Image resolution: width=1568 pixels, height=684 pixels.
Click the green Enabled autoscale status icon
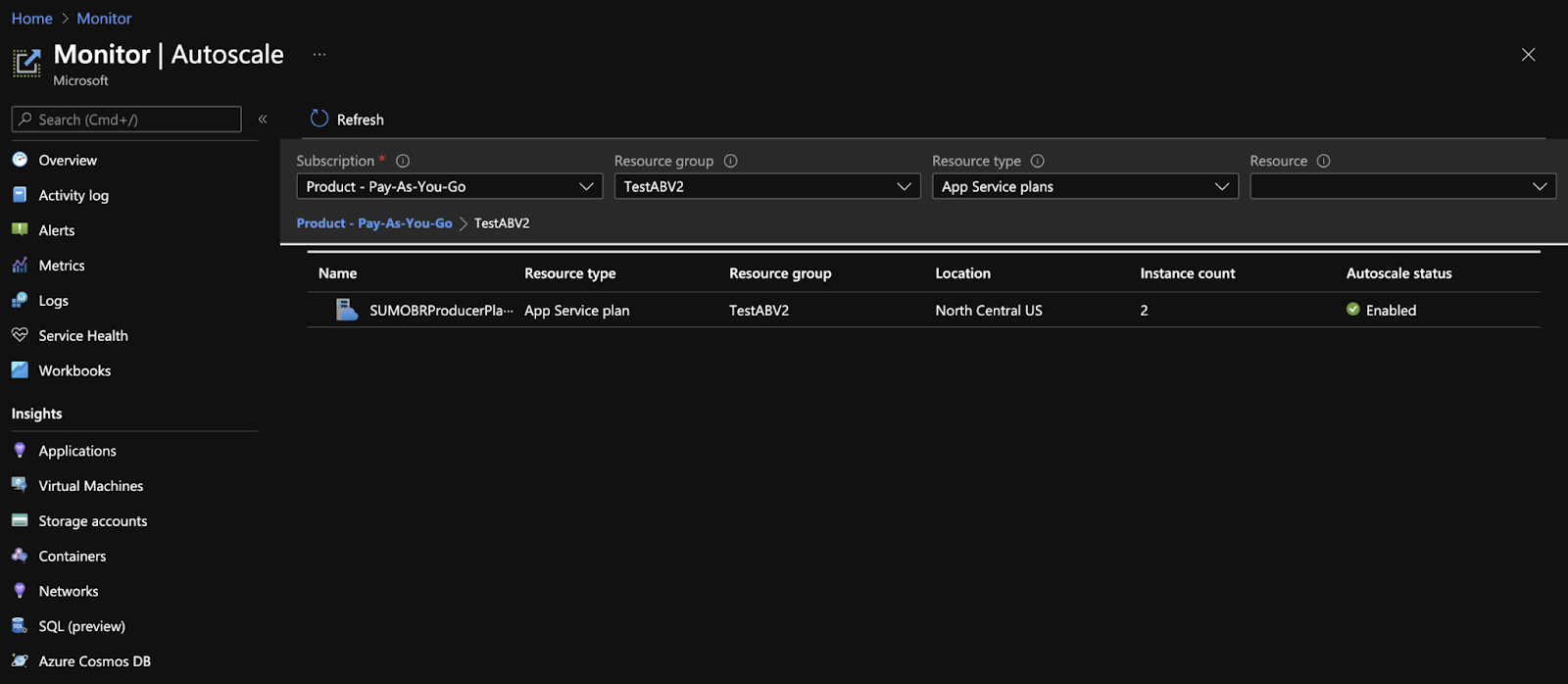(1352, 310)
